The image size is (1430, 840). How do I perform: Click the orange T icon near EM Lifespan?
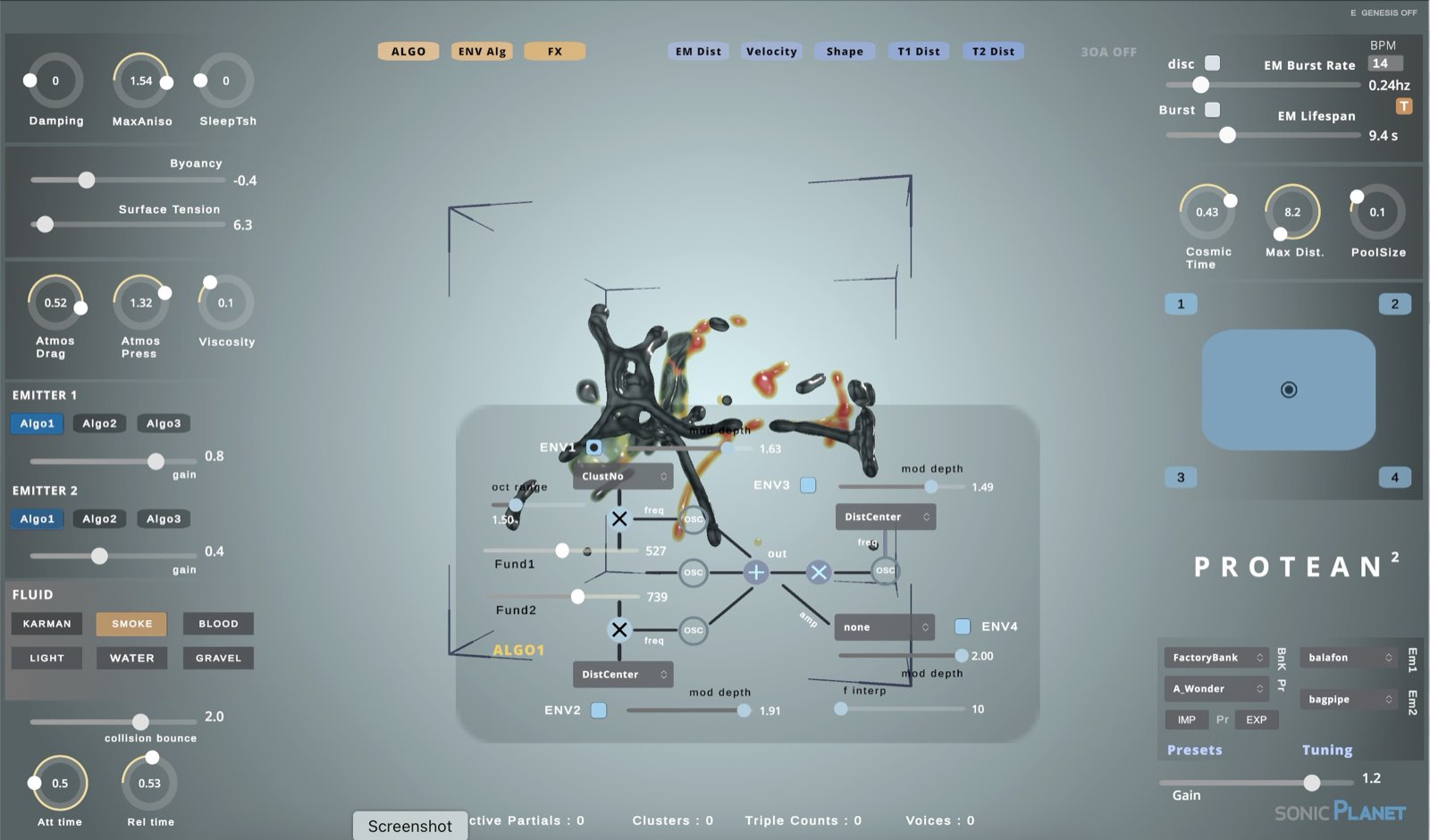1404,106
